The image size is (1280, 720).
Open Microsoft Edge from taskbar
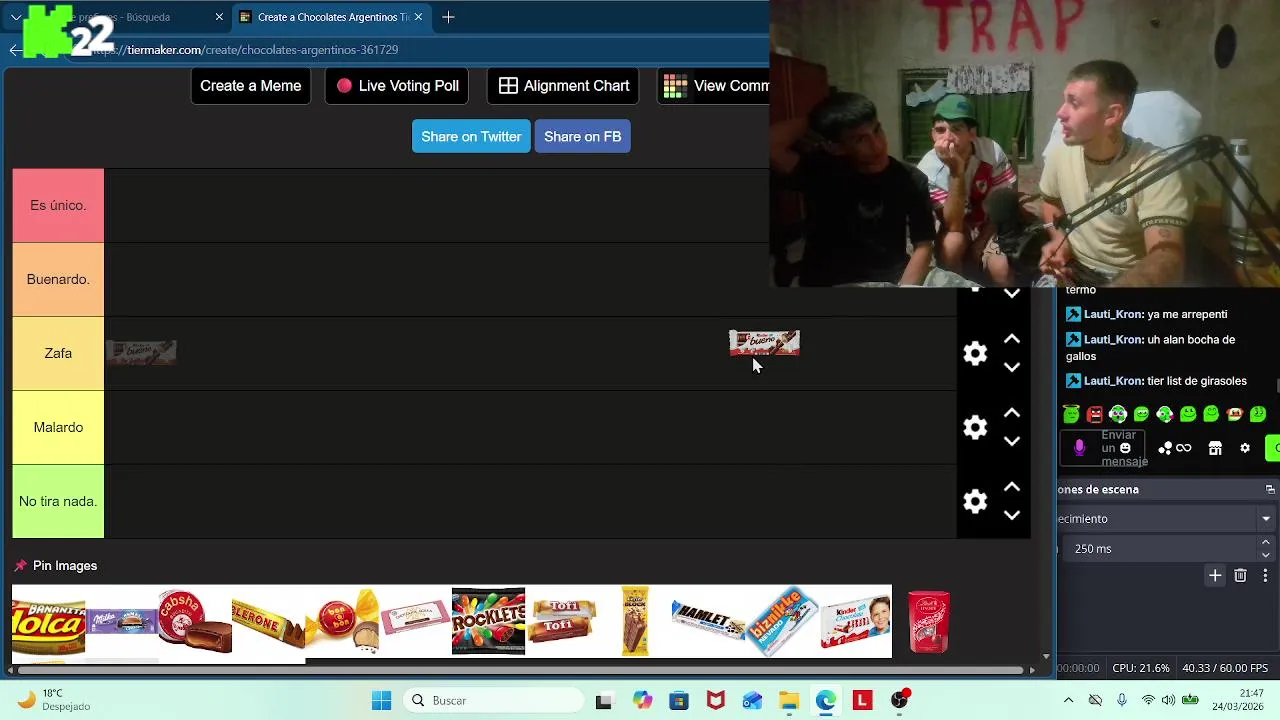pos(825,701)
